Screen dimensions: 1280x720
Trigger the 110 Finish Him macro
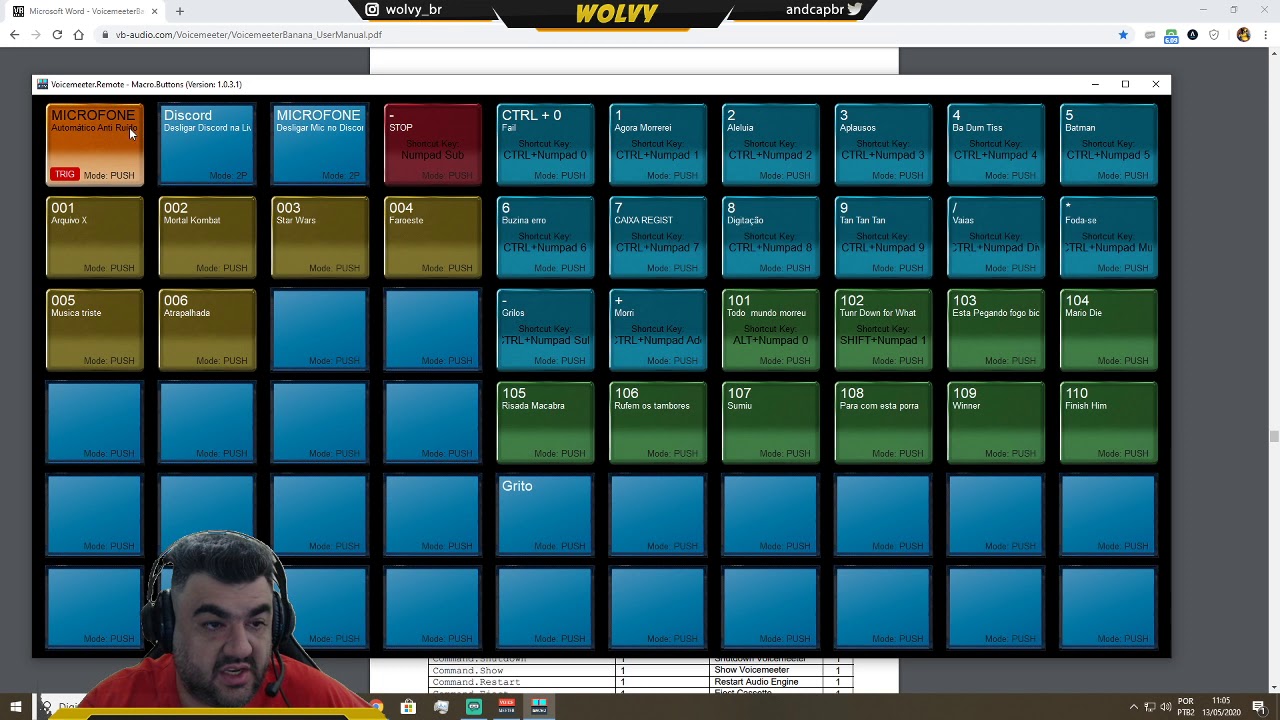click(x=1108, y=422)
